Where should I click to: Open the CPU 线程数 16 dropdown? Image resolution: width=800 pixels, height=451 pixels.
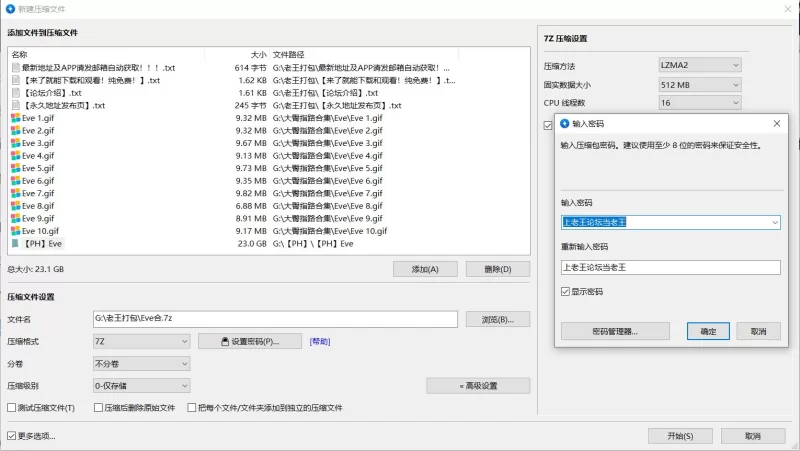[699, 103]
